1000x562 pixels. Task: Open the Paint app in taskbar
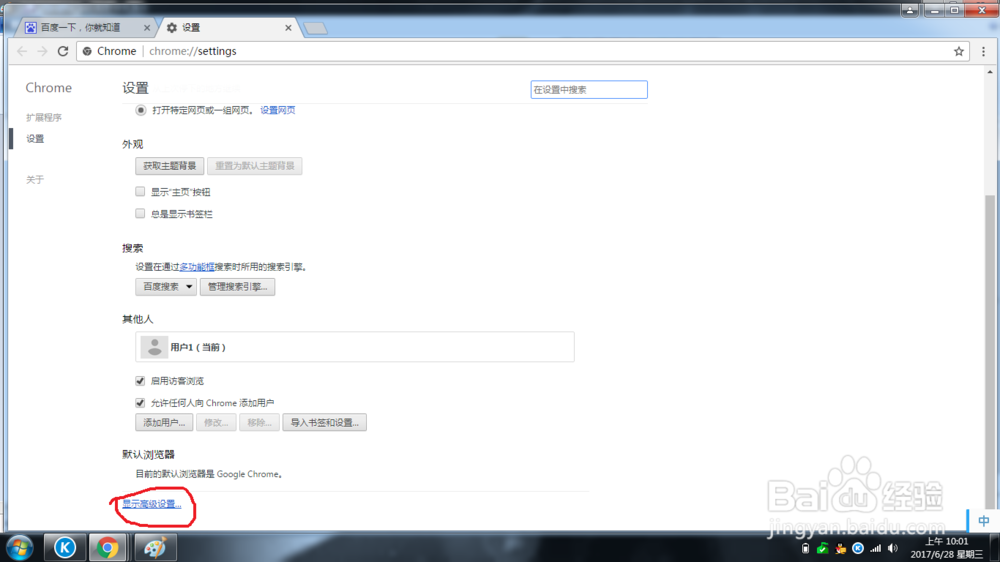[x=155, y=547]
